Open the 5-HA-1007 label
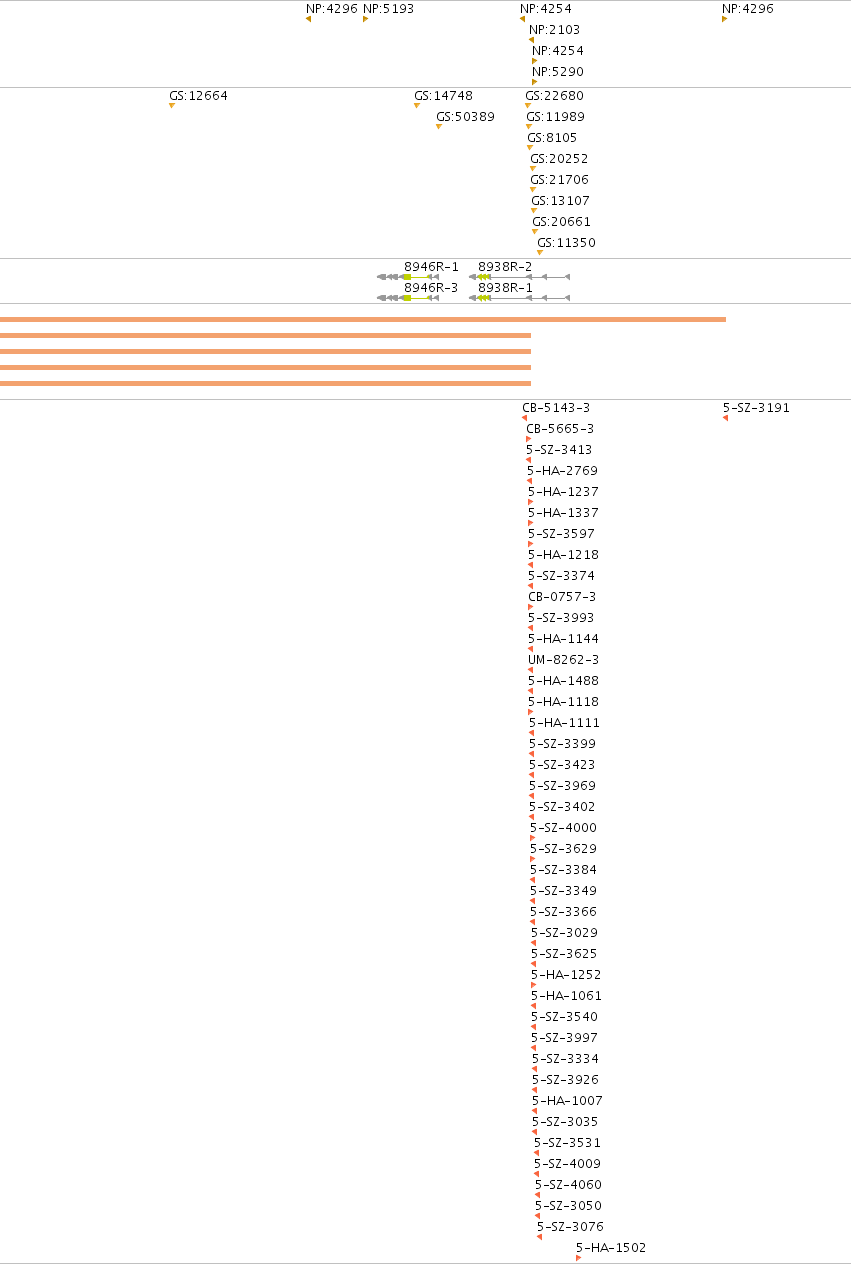Screen dimensions: 851x1264 point(567,1101)
